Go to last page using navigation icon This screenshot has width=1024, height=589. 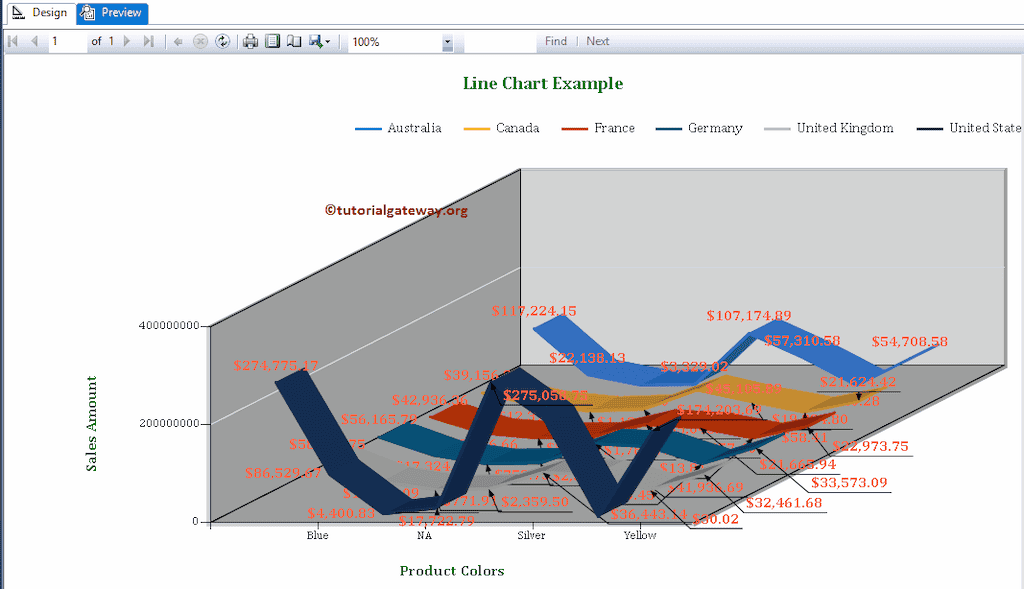[x=148, y=41]
